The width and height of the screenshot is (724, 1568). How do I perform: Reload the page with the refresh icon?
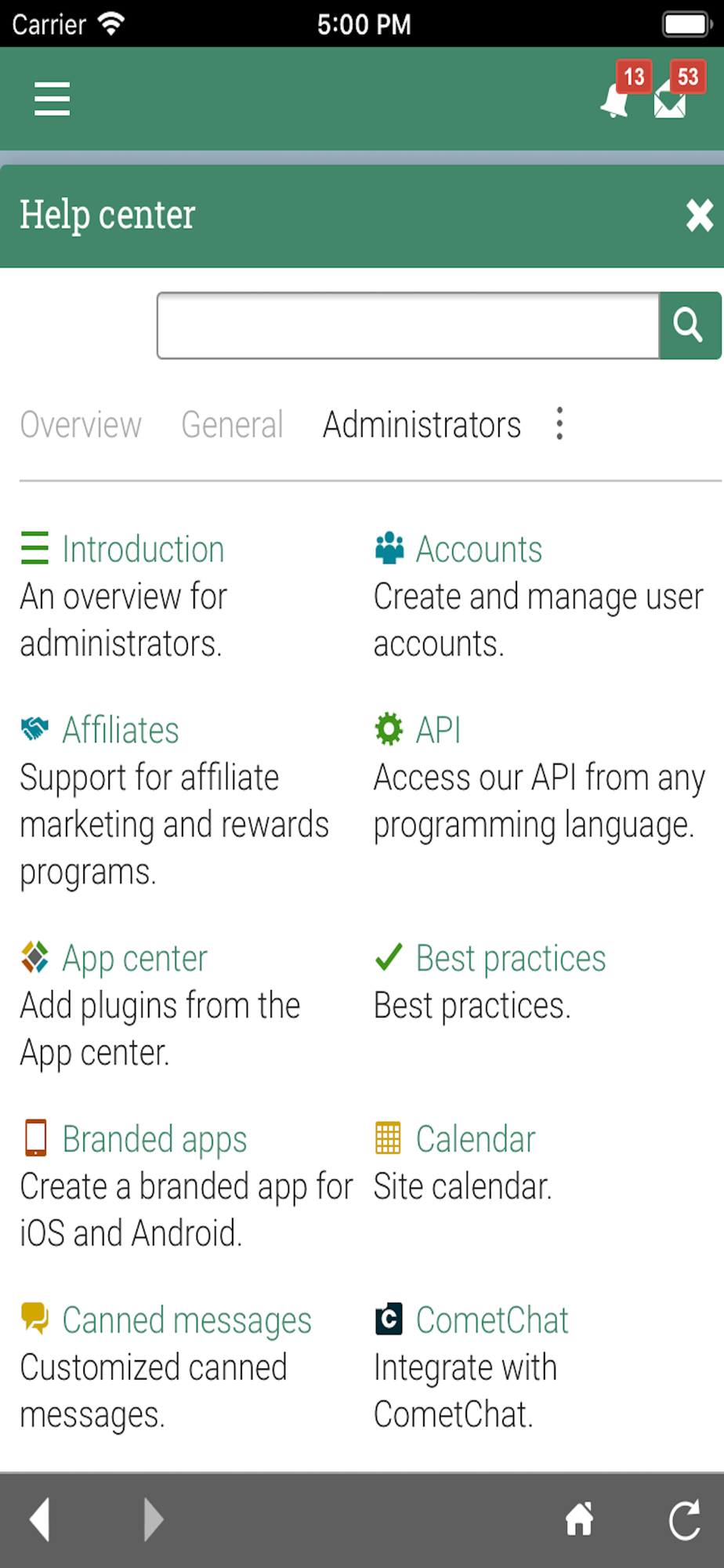[685, 1519]
